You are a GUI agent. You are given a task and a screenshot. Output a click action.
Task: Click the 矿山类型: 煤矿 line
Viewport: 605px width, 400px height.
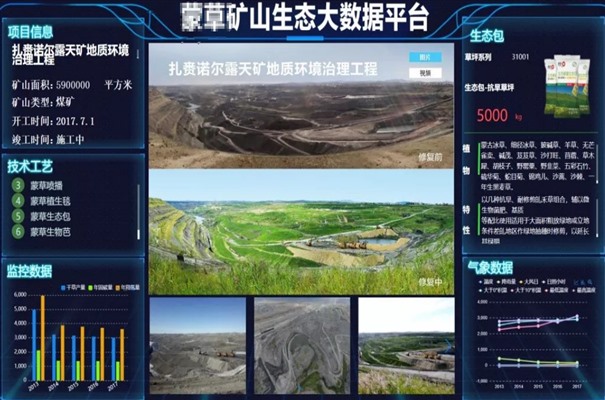pos(43,102)
